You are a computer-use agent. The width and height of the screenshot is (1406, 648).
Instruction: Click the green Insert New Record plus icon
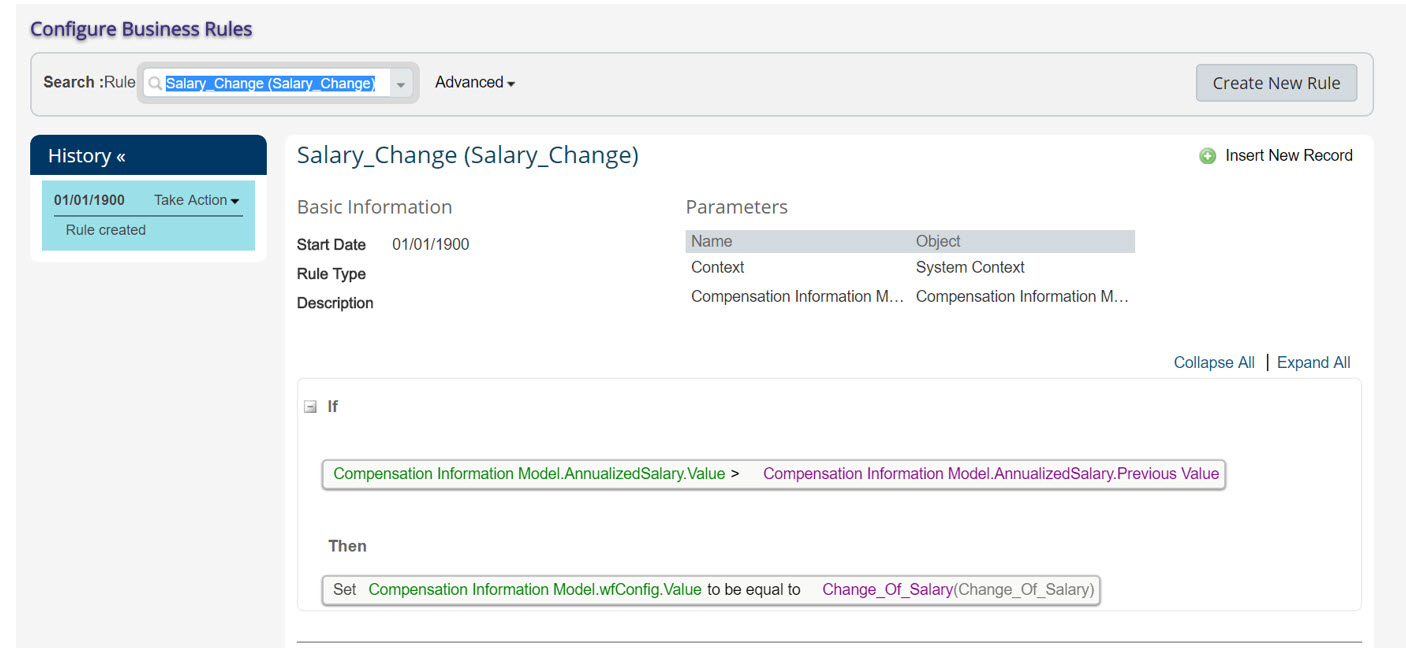pyautogui.click(x=1207, y=156)
